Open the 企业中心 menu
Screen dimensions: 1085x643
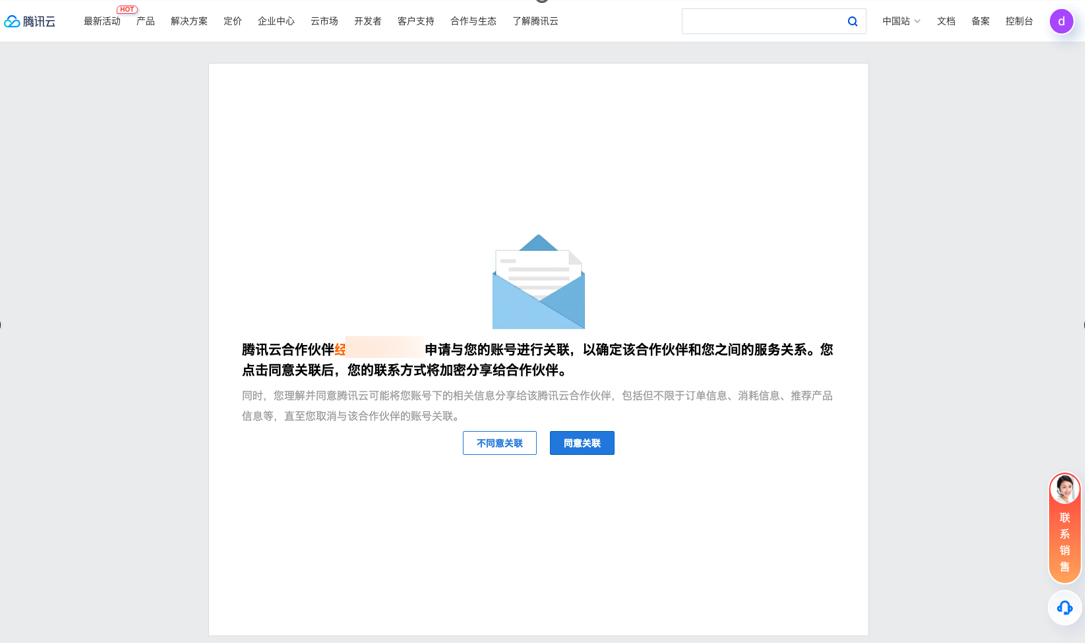tap(276, 21)
